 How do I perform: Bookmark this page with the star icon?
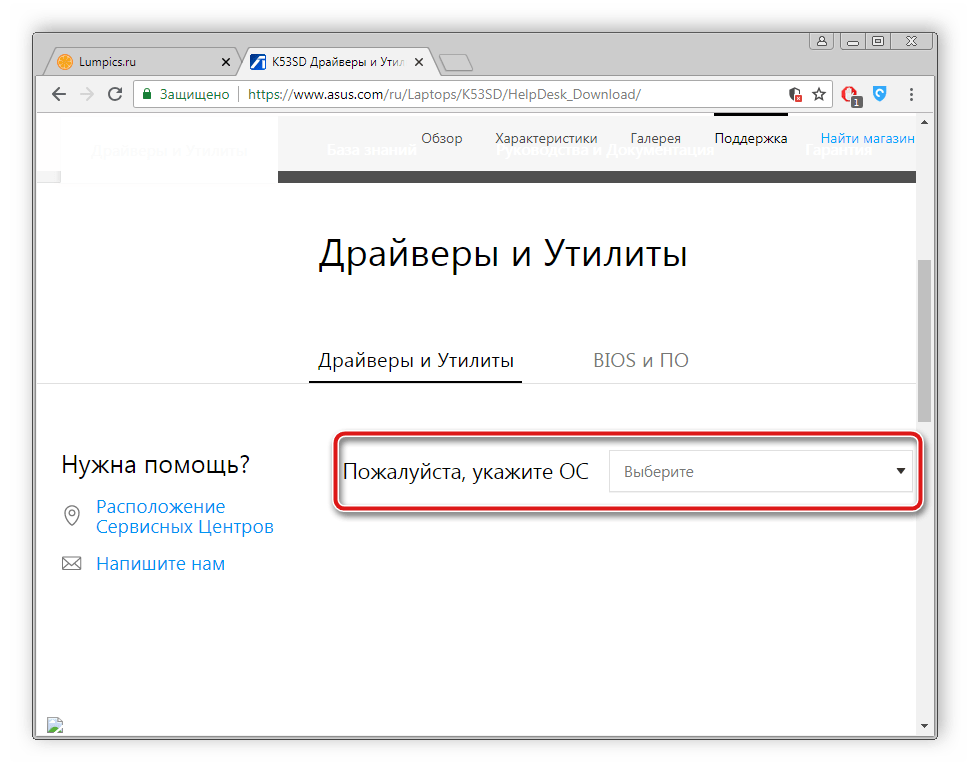tap(819, 94)
